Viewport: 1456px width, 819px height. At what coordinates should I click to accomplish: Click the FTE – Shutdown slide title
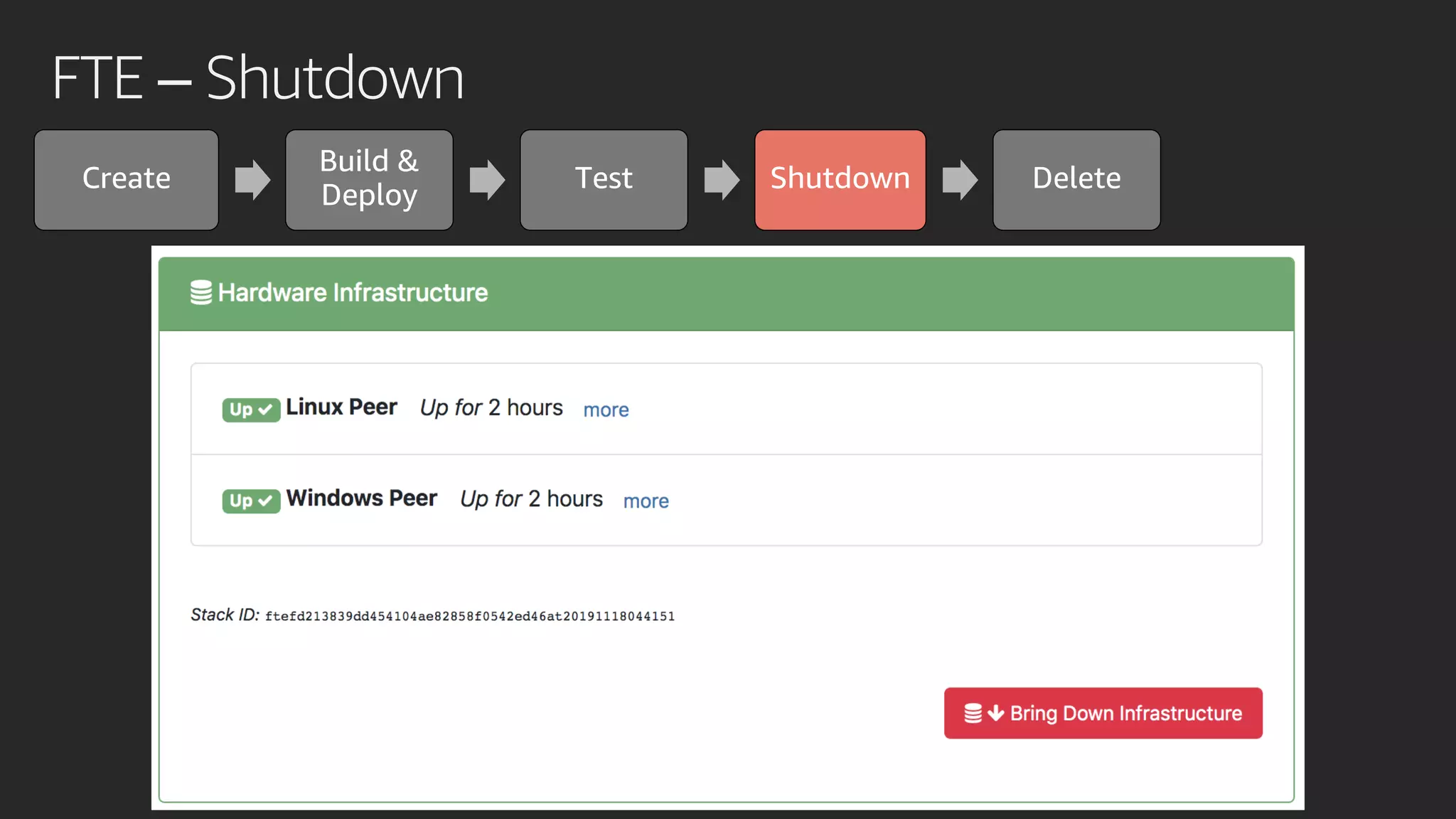click(258, 77)
